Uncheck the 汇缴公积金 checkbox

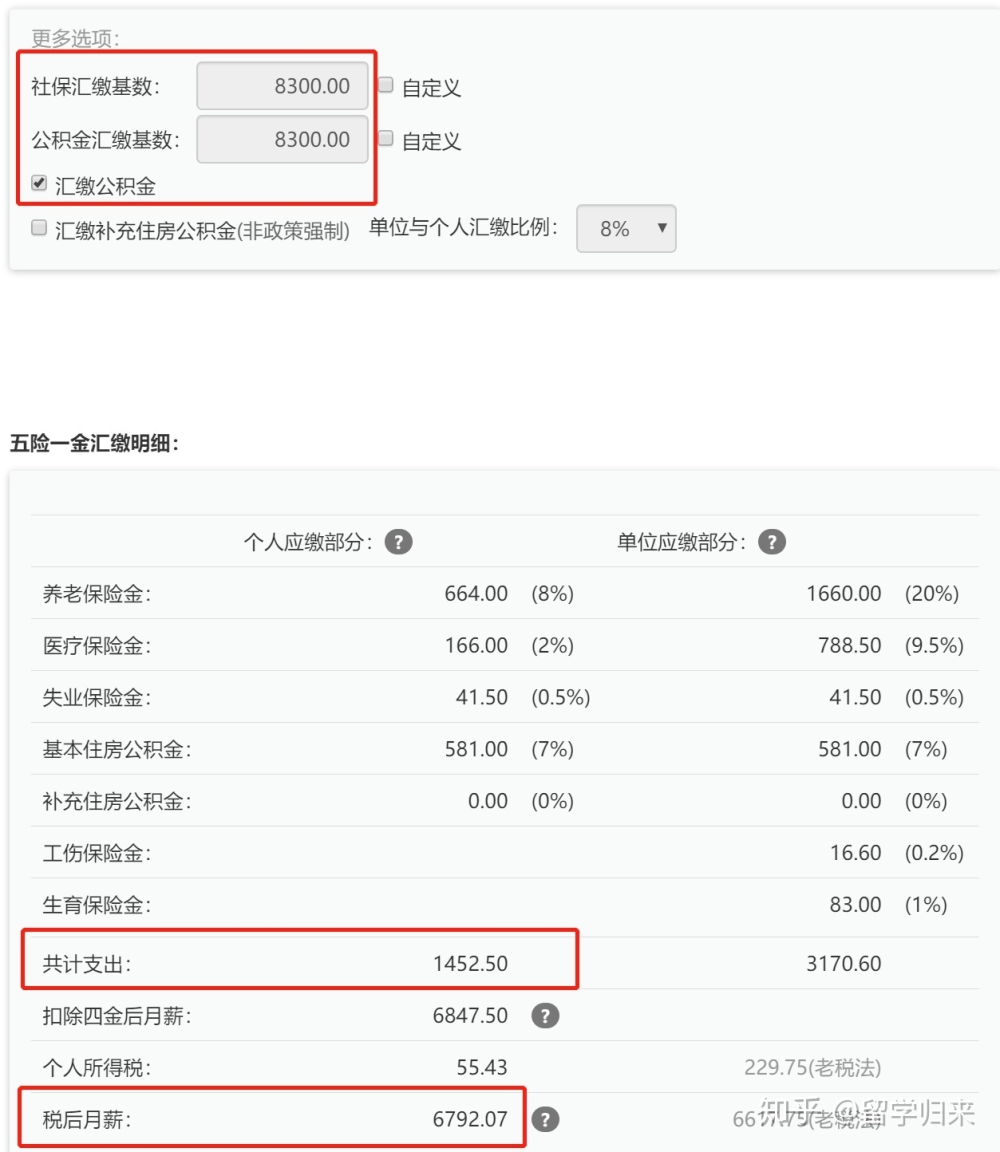tap(39, 183)
